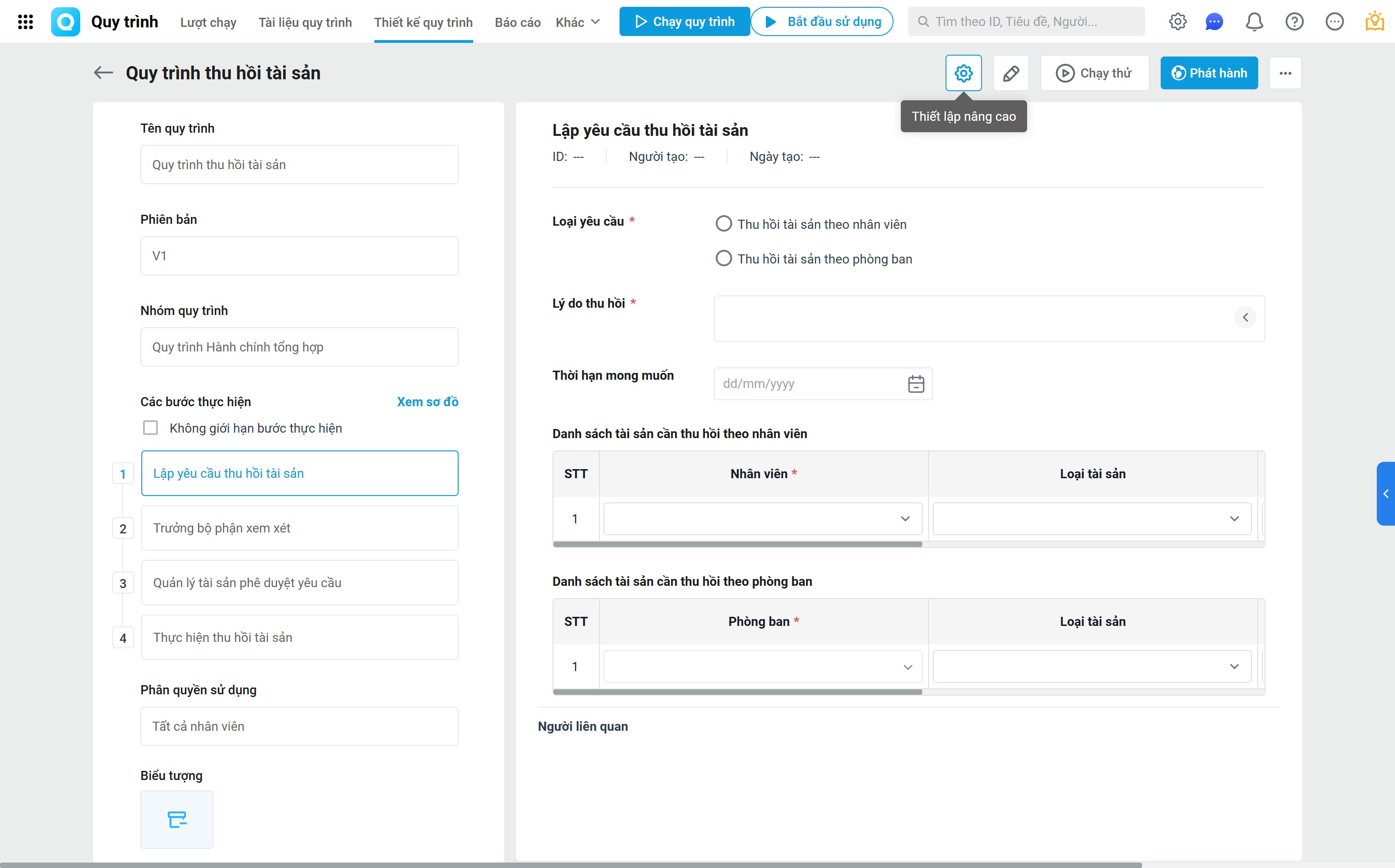The width and height of the screenshot is (1395, 868).
Task: Focus the Phân quyền sử dụng field
Action: coord(299,726)
